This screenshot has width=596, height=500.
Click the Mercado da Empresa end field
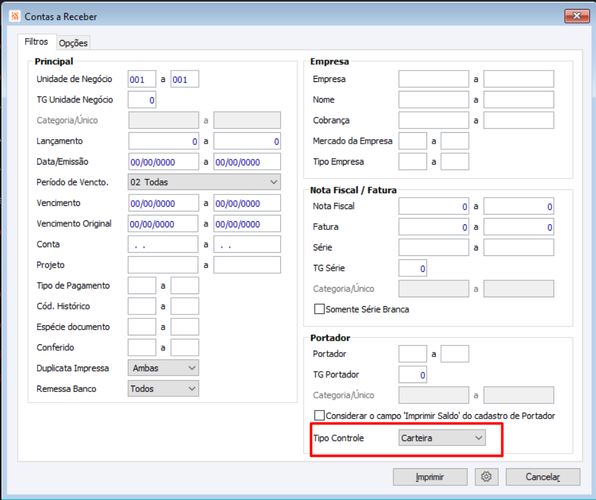click(455, 141)
